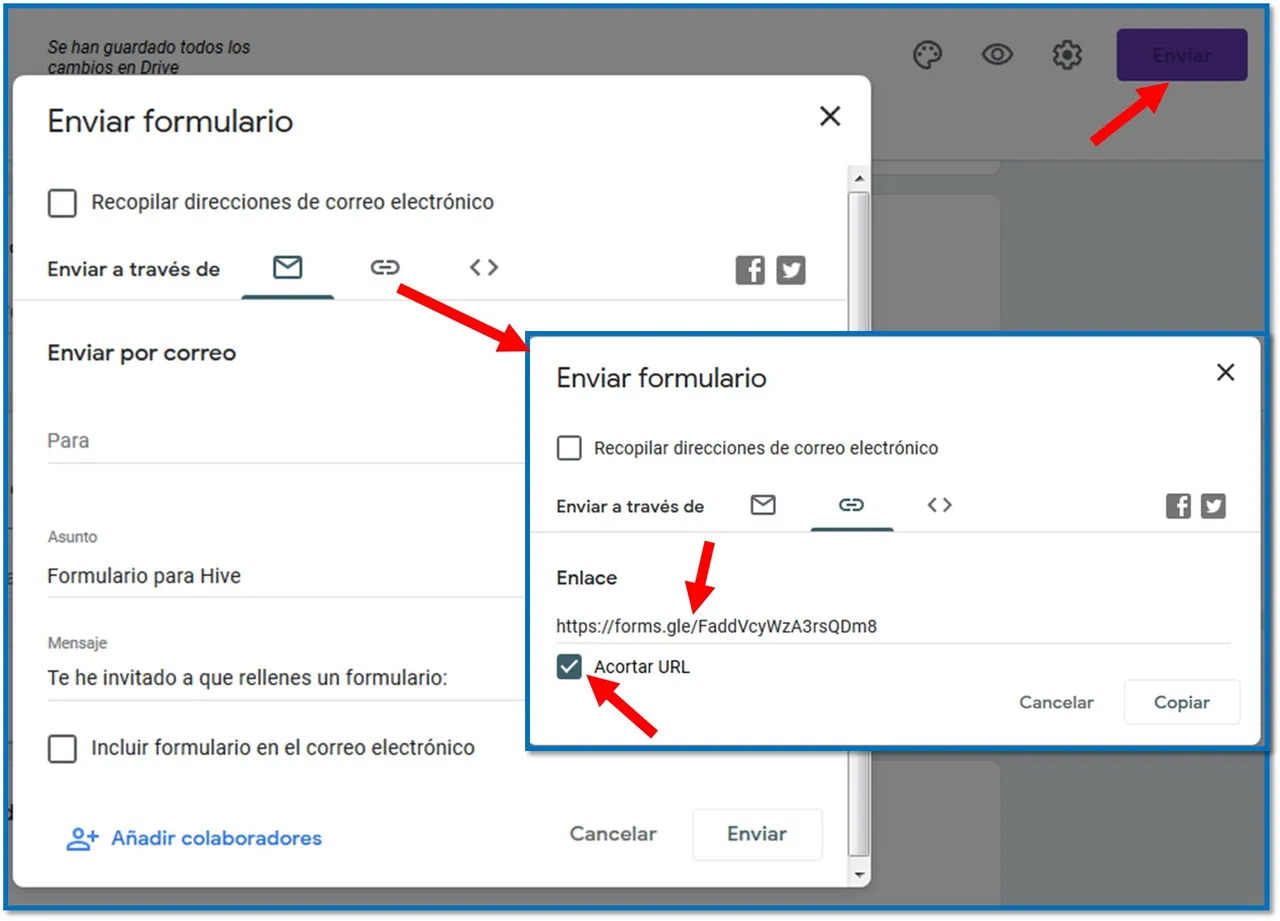The image size is (1280, 921).
Task: Select the email tab in large dialog
Action: click(x=288, y=268)
